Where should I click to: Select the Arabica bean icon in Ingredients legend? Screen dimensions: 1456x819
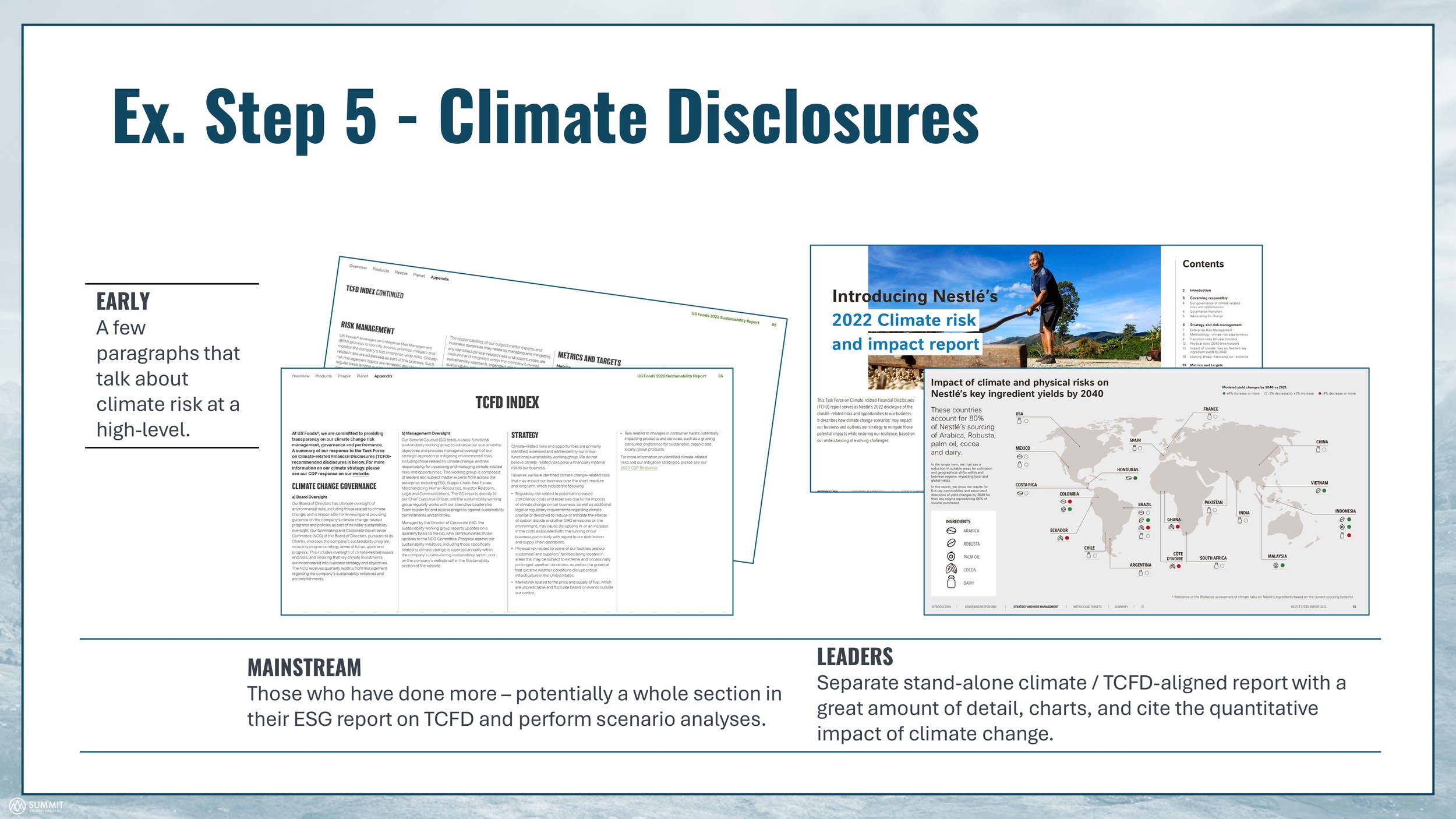[951, 531]
